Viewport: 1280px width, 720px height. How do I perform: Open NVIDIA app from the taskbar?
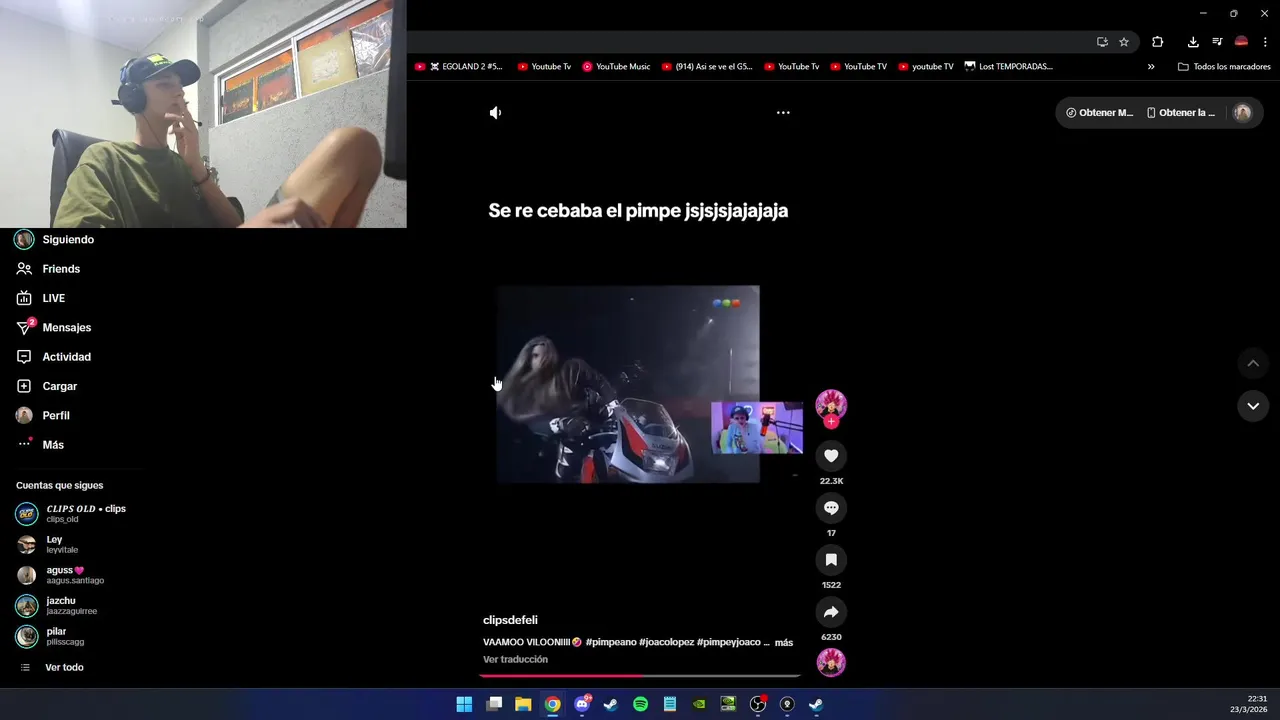699,704
